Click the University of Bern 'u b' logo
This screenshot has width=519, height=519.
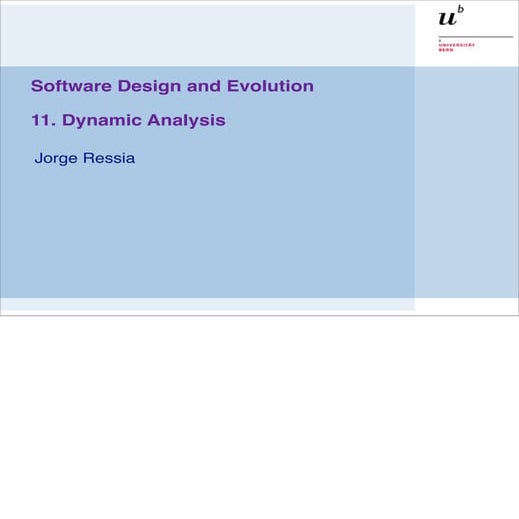(x=451, y=16)
